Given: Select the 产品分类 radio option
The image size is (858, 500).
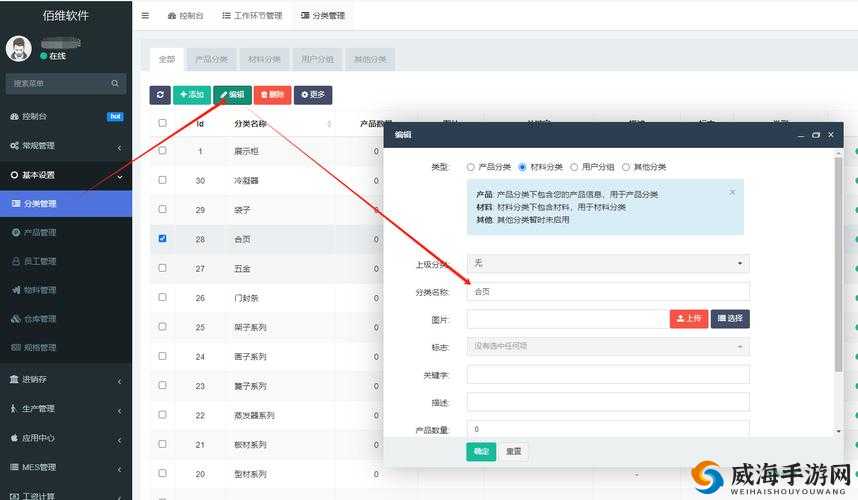Looking at the screenshot, I should coord(471,167).
